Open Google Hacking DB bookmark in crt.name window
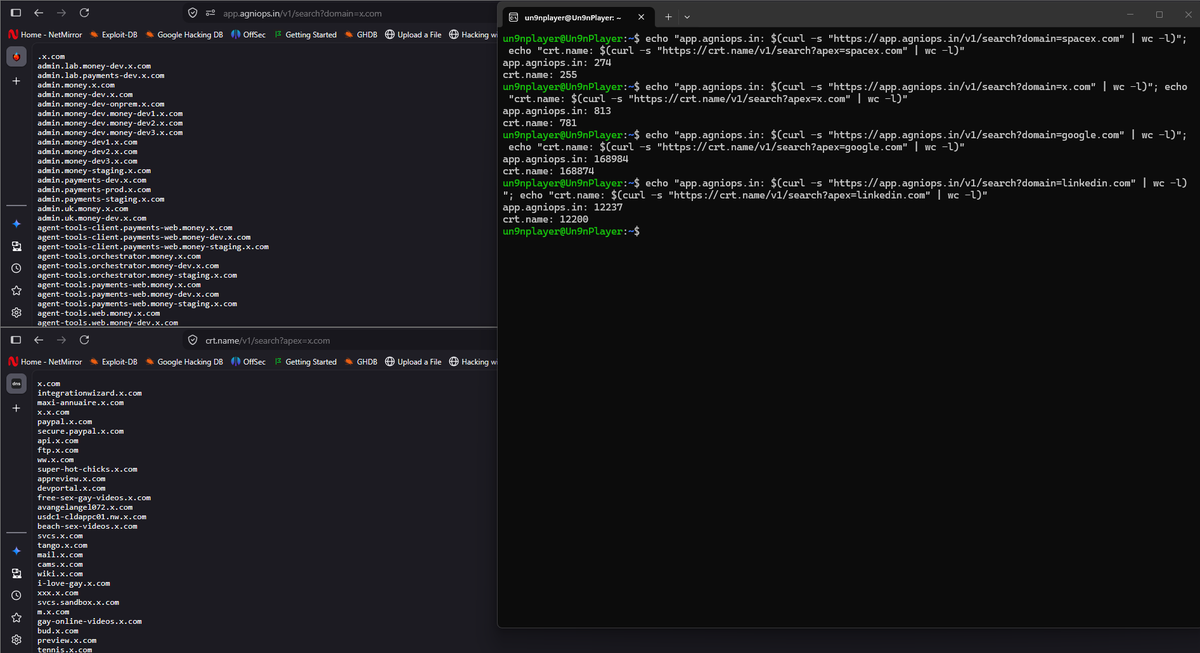This screenshot has width=1200, height=653. [184, 361]
